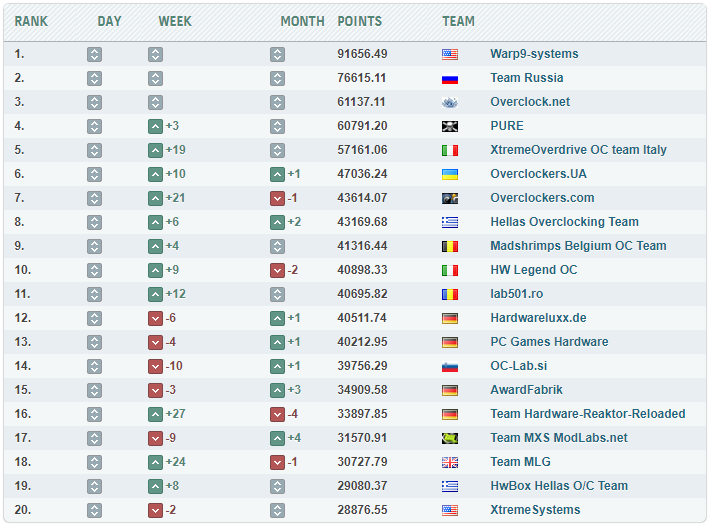The width and height of the screenshot is (711, 527).
Task: Click the Overclock.net team logo icon
Action: coord(450,102)
